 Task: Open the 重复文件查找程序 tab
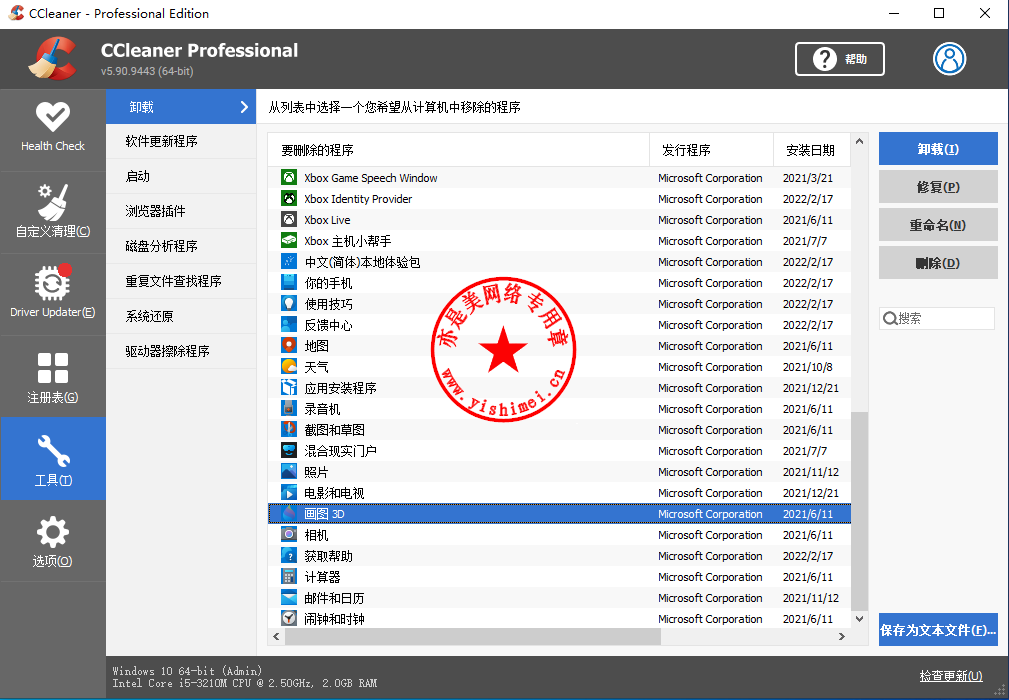click(x=181, y=281)
